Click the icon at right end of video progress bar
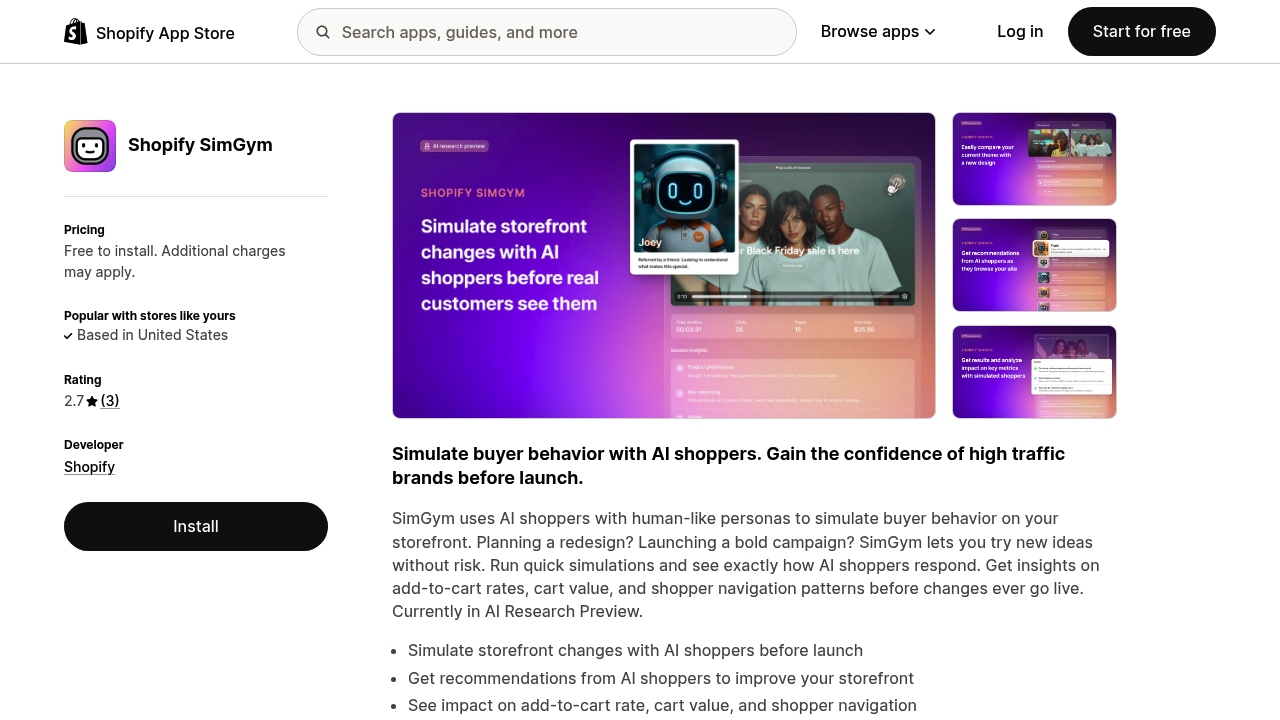 point(904,296)
